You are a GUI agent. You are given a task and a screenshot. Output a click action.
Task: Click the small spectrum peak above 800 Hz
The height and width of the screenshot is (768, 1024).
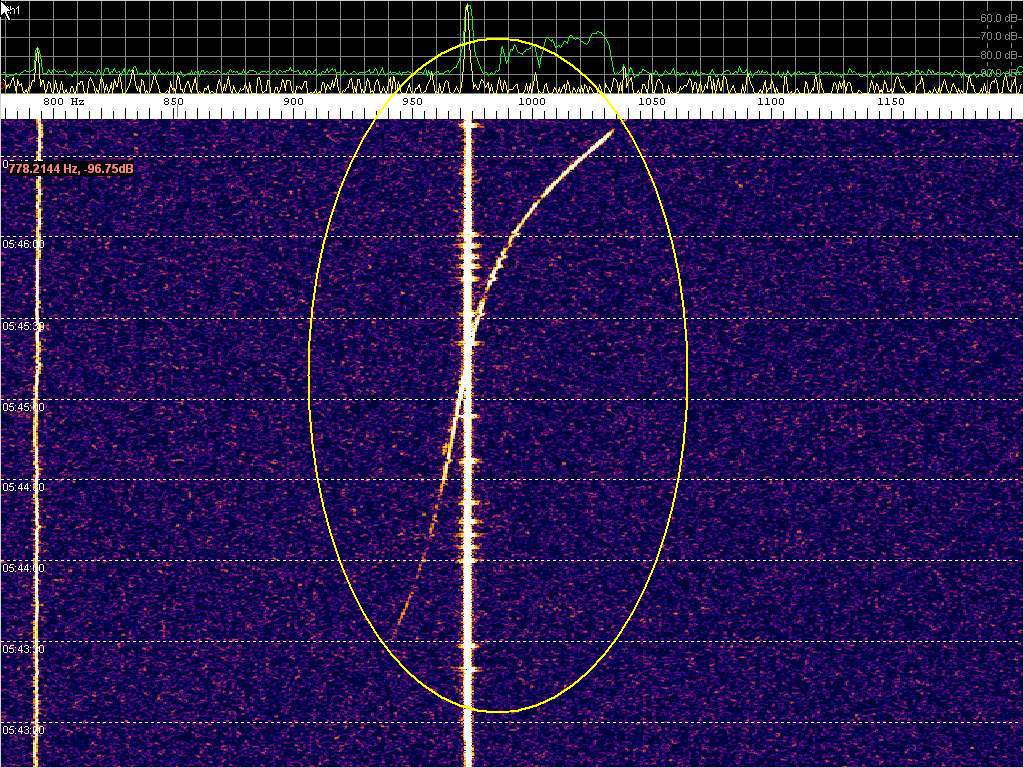[38, 52]
